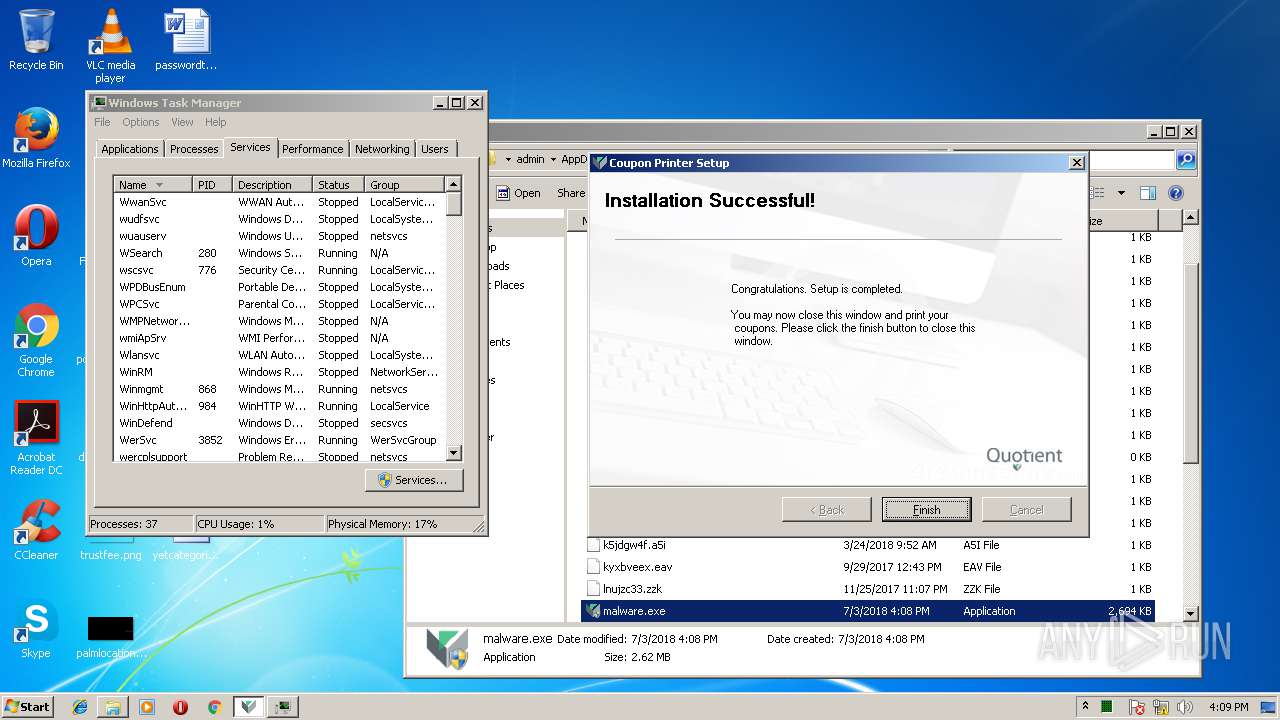Click Finish in Coupon Printer Setup
The image size is (1280, 720).
click(x=926, y=509)
